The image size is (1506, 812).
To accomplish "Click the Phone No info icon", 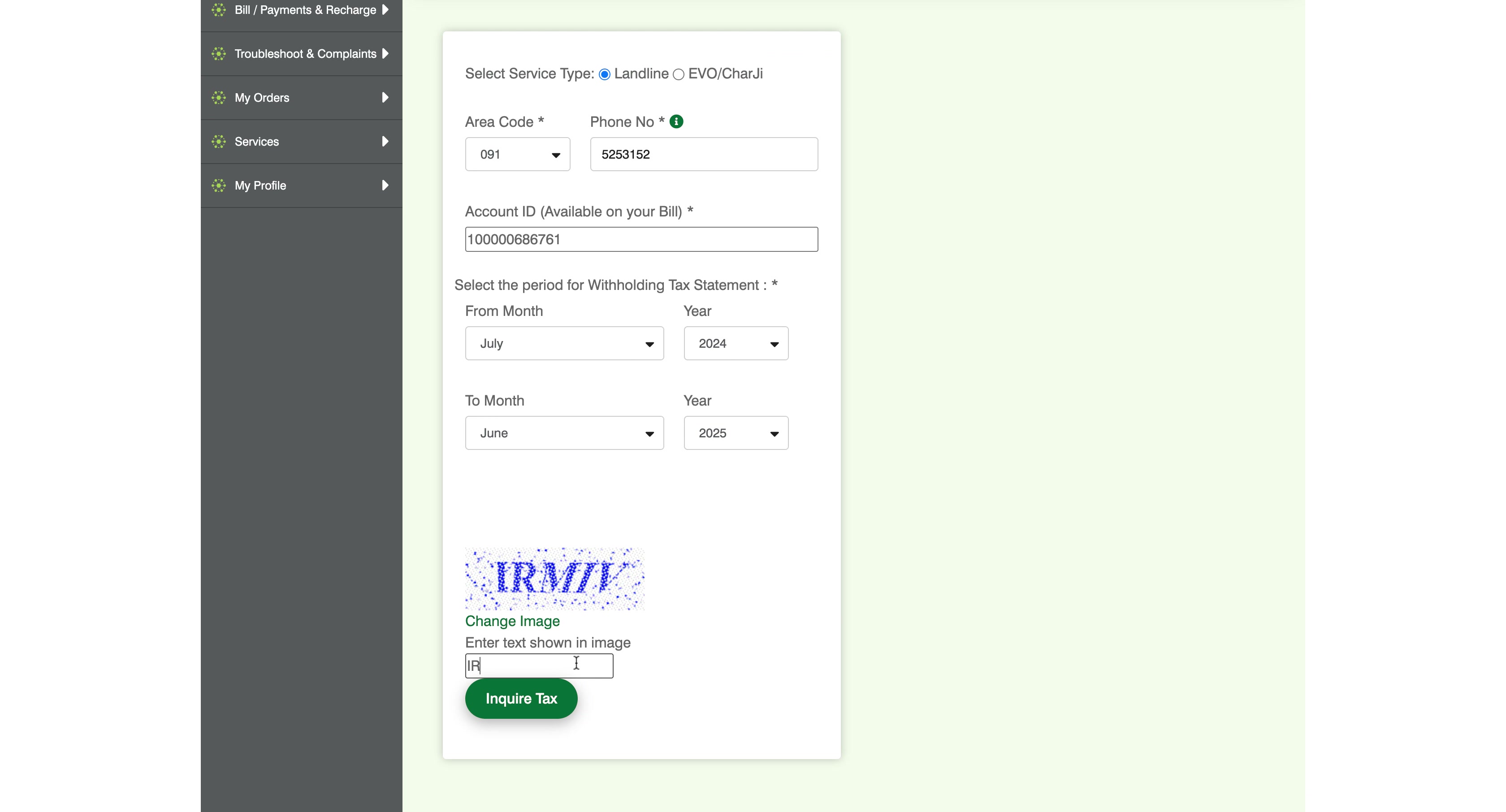I will (x=676, y=121).
